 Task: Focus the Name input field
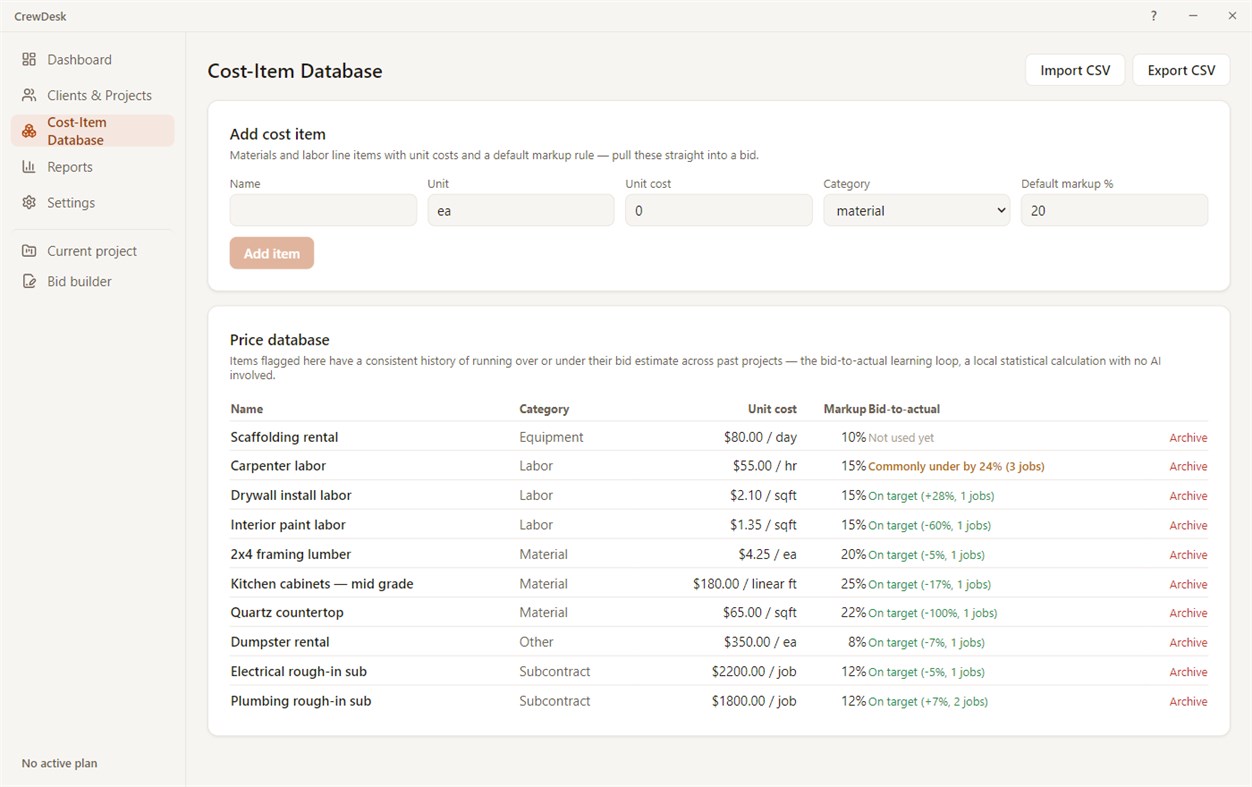(323, 211)
